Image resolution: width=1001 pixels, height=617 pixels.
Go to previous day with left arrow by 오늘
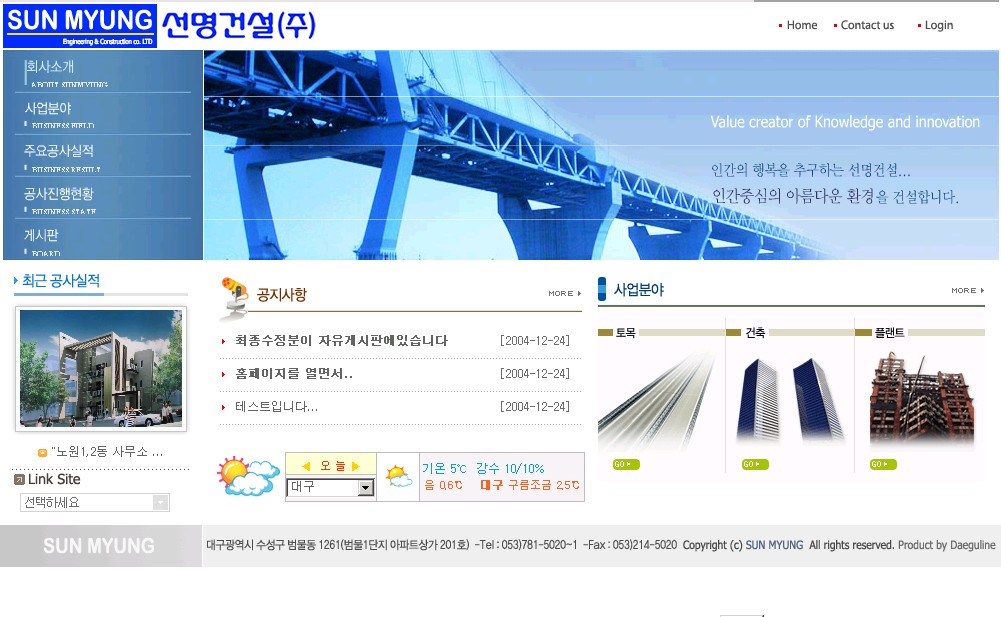(306, 466)
